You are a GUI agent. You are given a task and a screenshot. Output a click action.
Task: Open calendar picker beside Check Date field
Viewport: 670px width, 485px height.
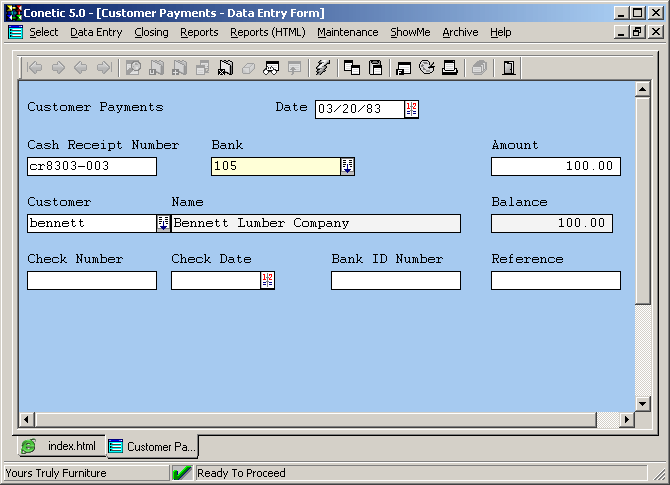coord(267,281)
